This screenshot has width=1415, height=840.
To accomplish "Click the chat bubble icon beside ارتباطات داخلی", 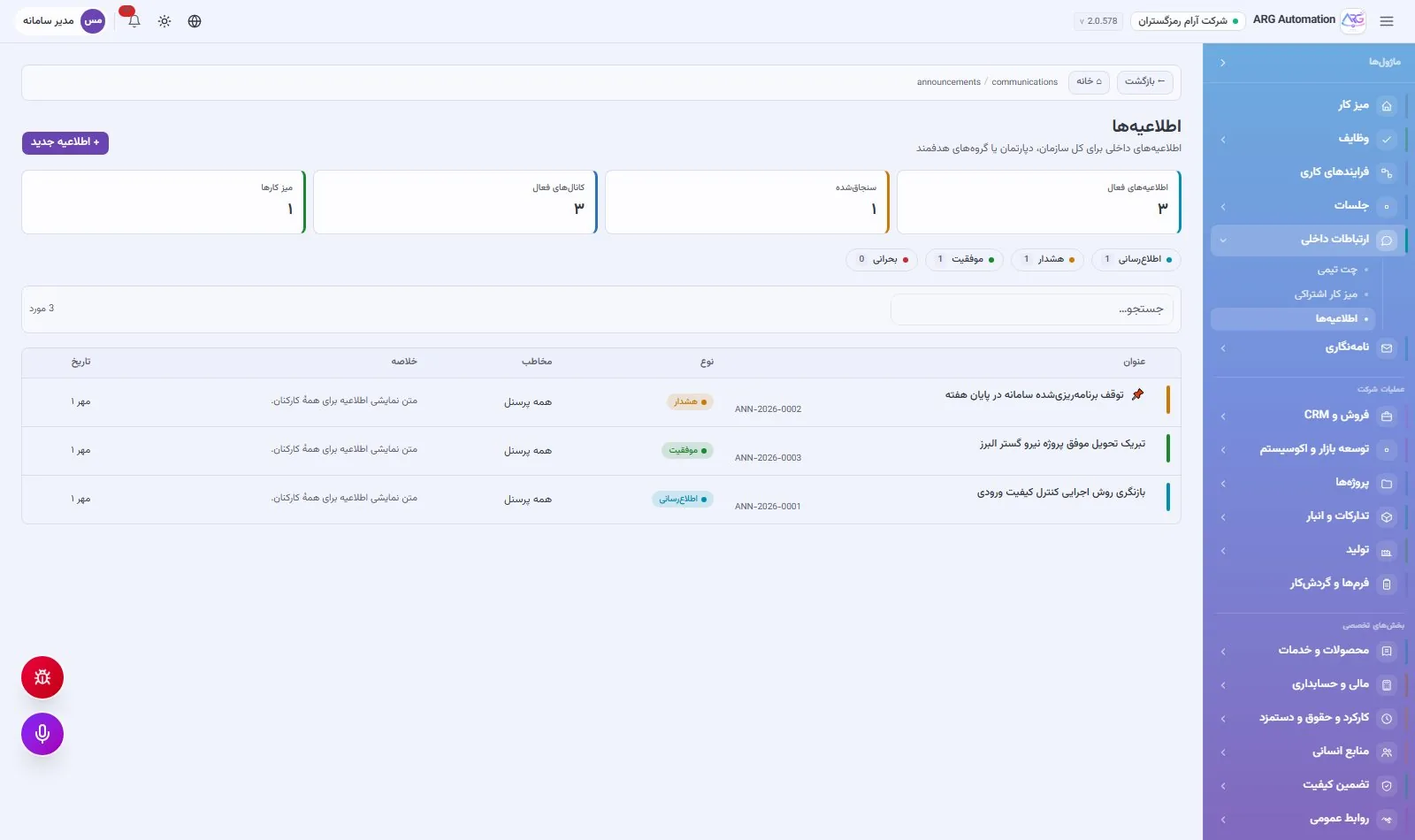I will (1387, 241).
